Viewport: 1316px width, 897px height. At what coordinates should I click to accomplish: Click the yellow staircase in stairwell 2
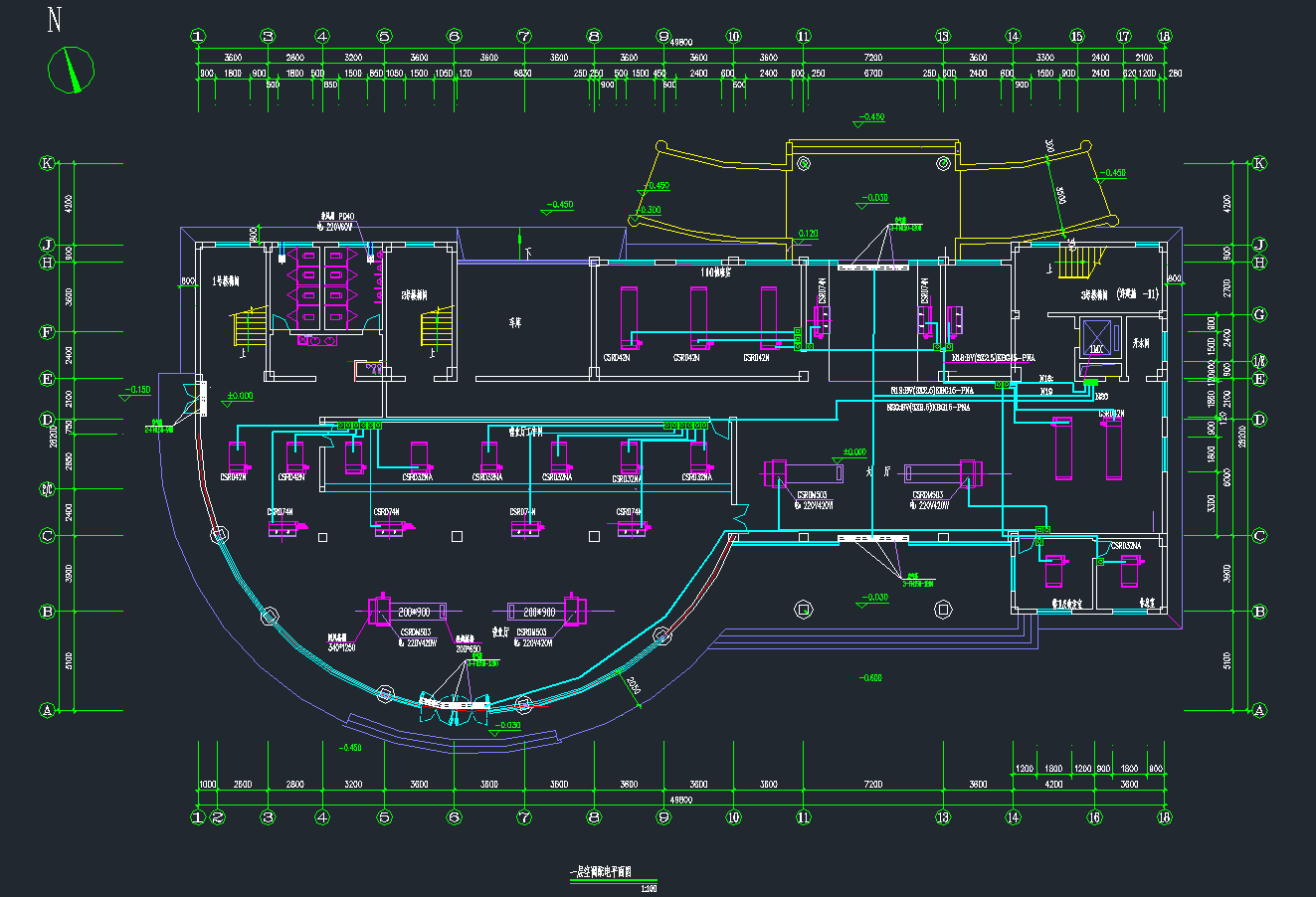point(436,327)
